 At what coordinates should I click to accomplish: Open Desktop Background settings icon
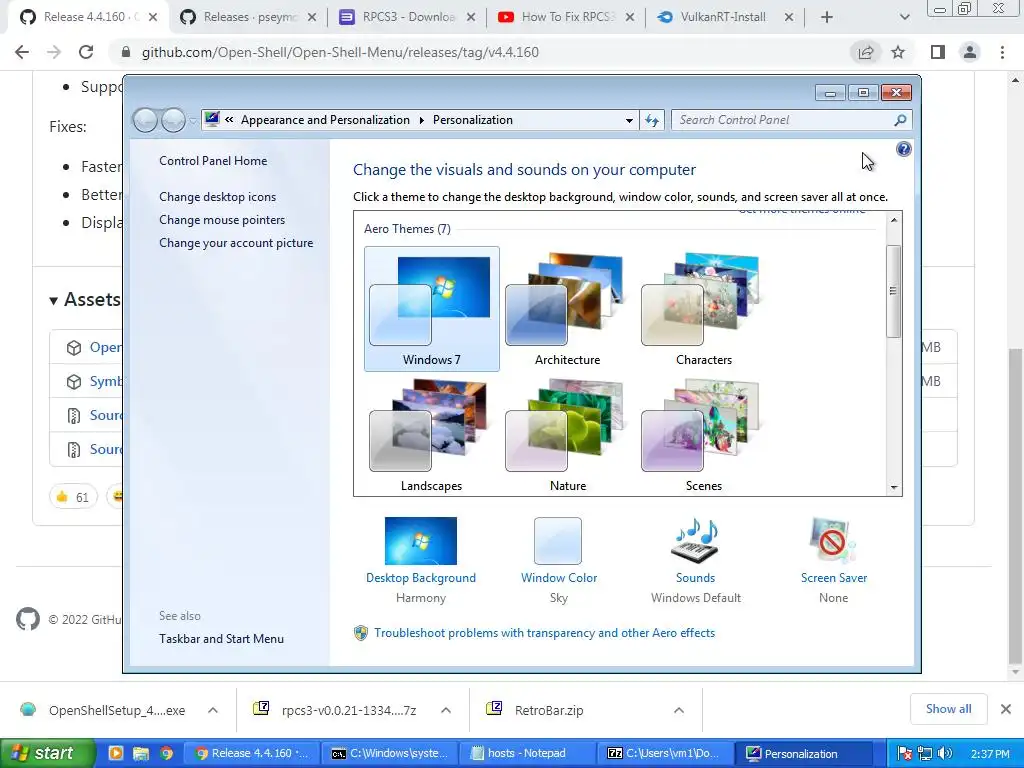421,541
